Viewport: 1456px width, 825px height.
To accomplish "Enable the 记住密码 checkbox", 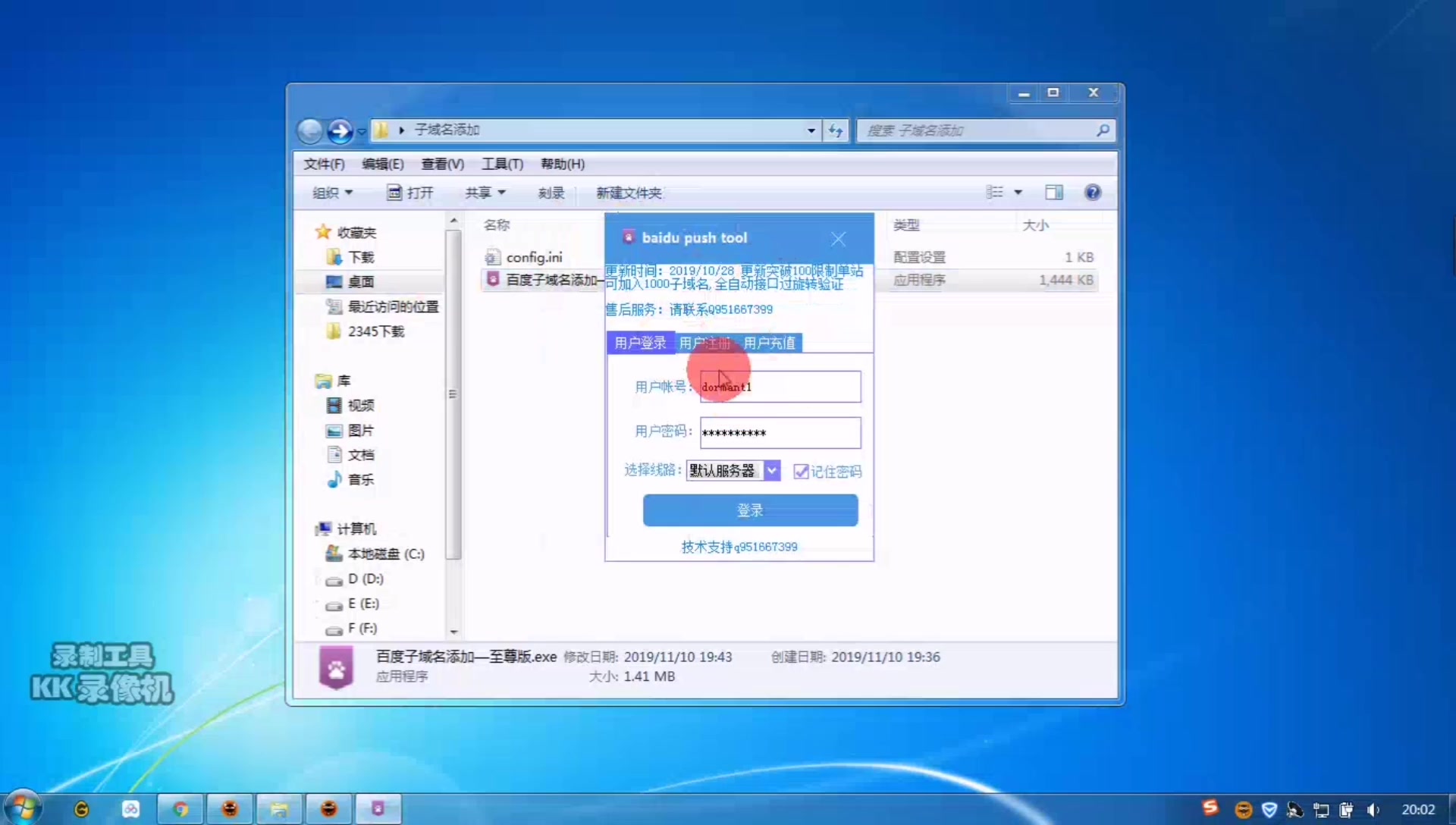I will click(802, 471).
